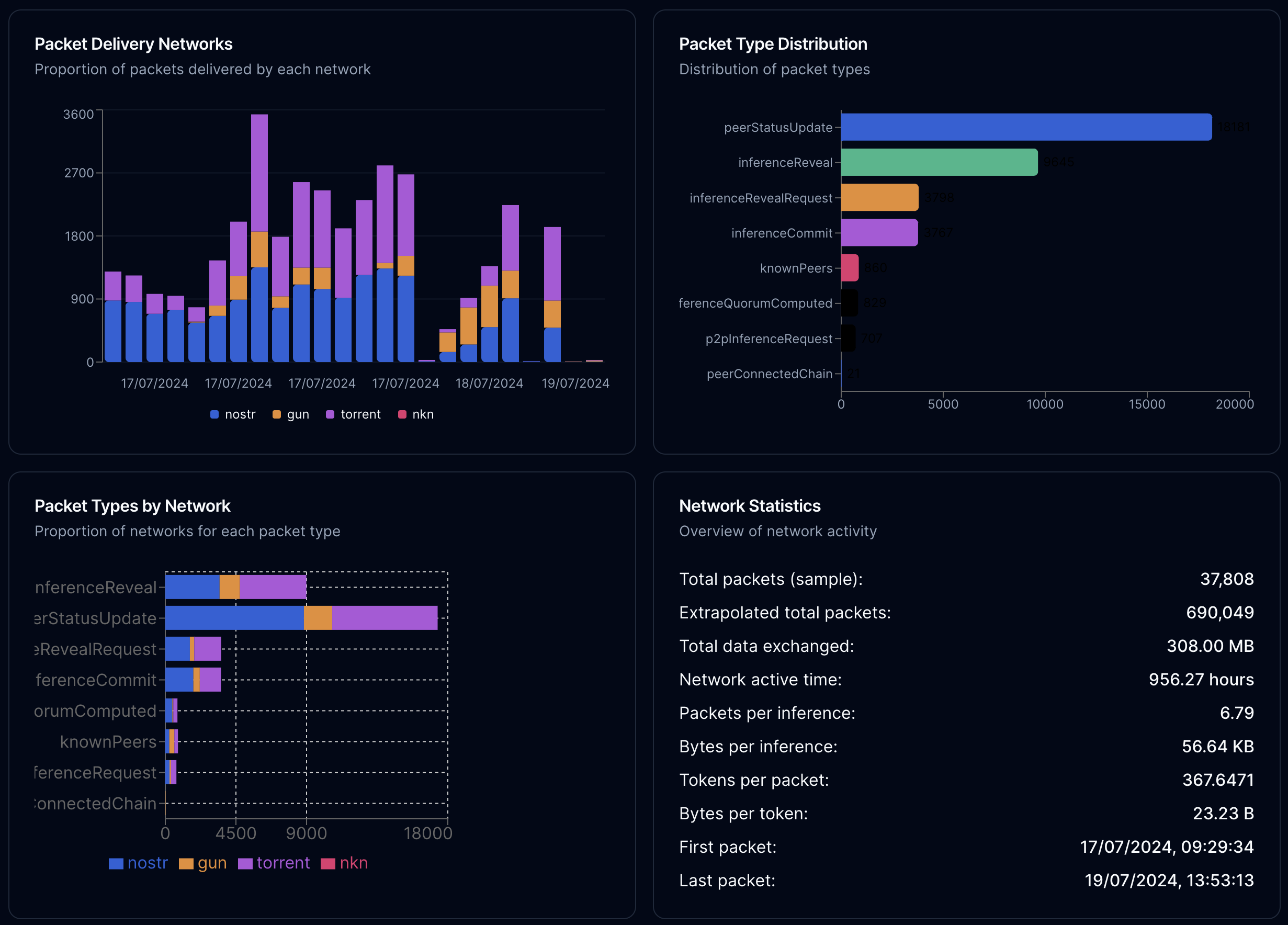Click the peerConnectedChain axis label
Image resolution: width=1288 pixels, height=925 pixels.
(x=769, y=374)
